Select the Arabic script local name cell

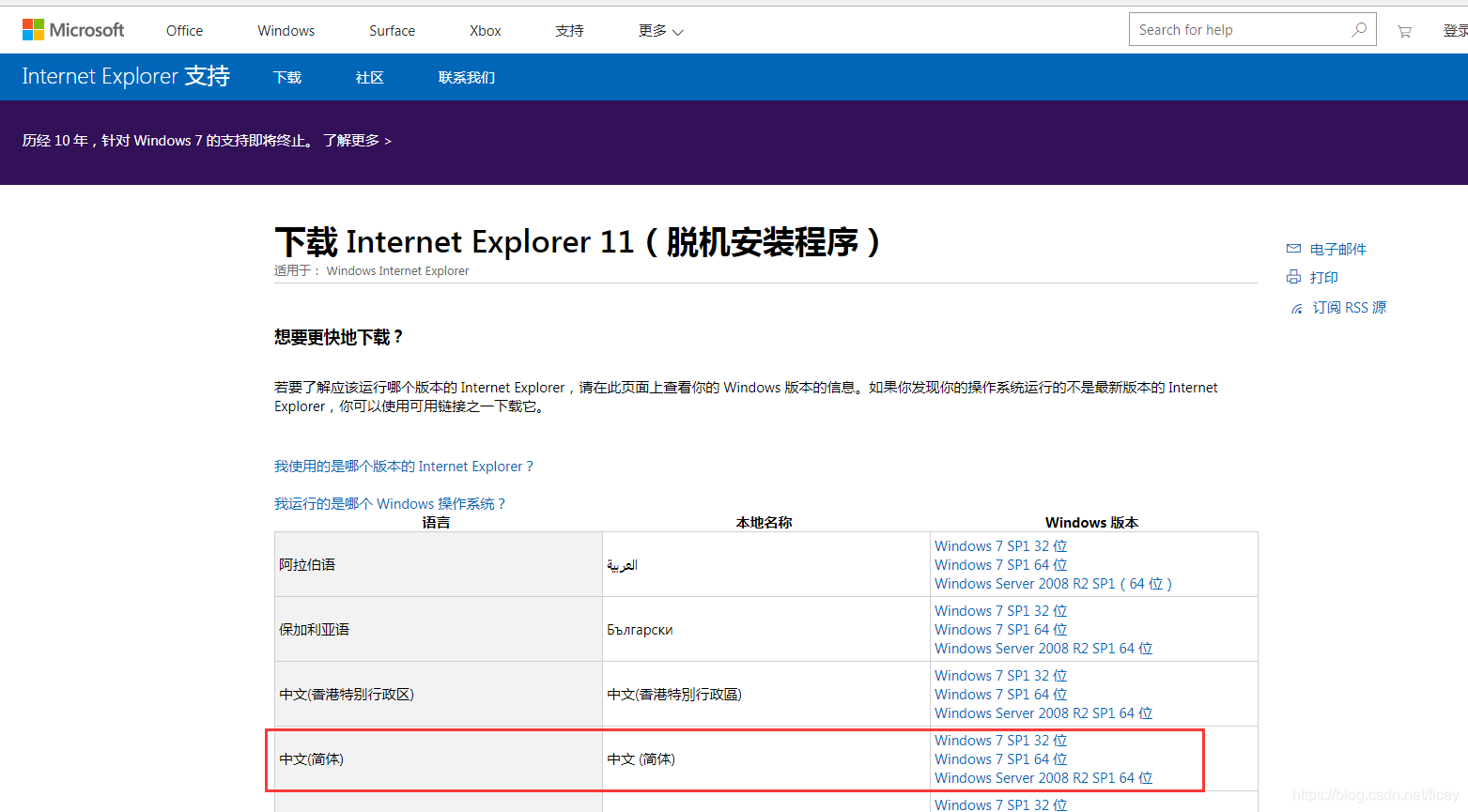(x=766, y=564)
